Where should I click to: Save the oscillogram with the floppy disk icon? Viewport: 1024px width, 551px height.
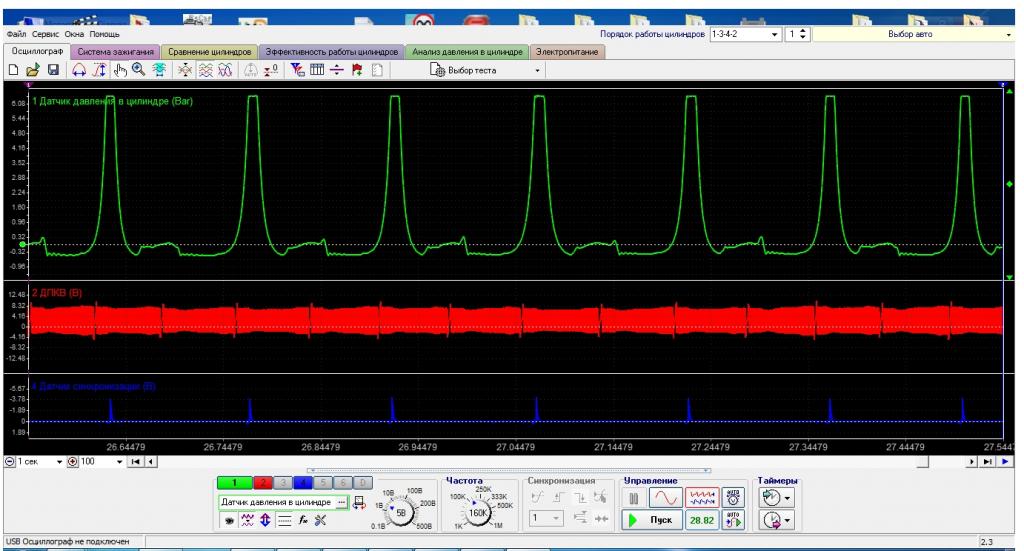[54, 70]
